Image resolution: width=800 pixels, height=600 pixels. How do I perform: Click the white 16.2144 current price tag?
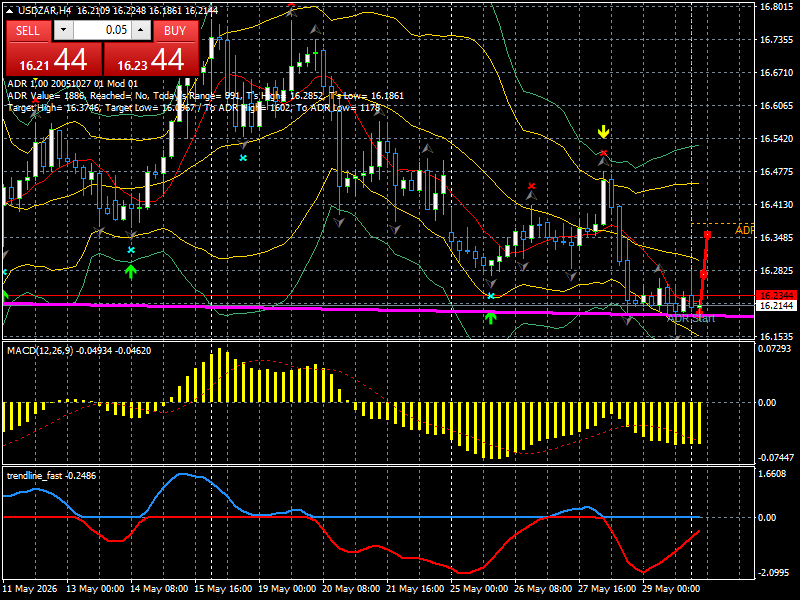pyautogui.click(x=776, y=306)
